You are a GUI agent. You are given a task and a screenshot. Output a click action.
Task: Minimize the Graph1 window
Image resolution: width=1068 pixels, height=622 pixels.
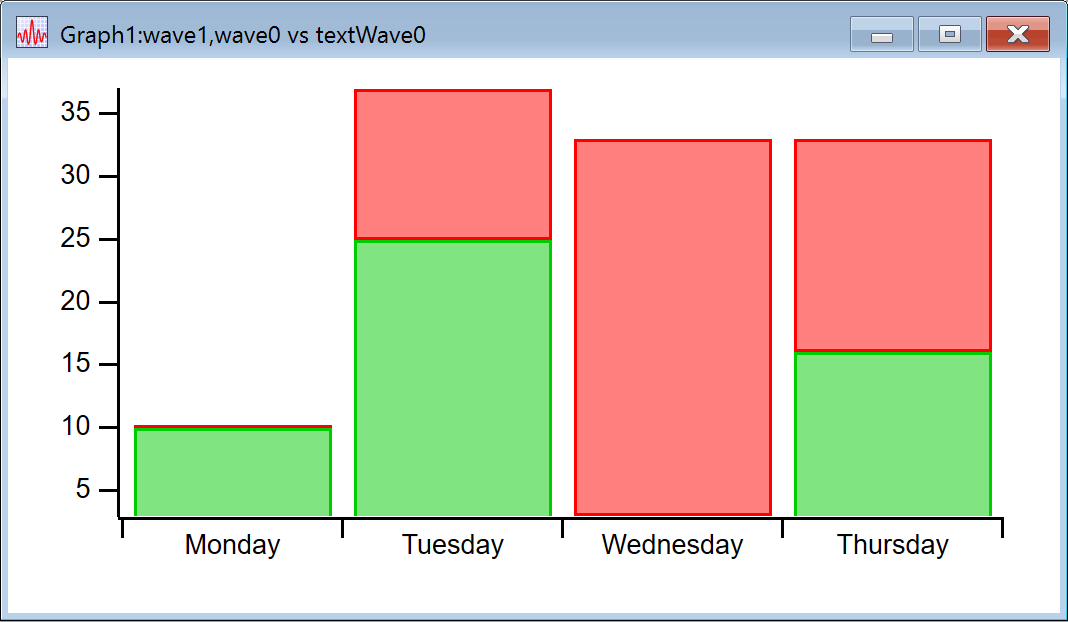tap(881, 35)
